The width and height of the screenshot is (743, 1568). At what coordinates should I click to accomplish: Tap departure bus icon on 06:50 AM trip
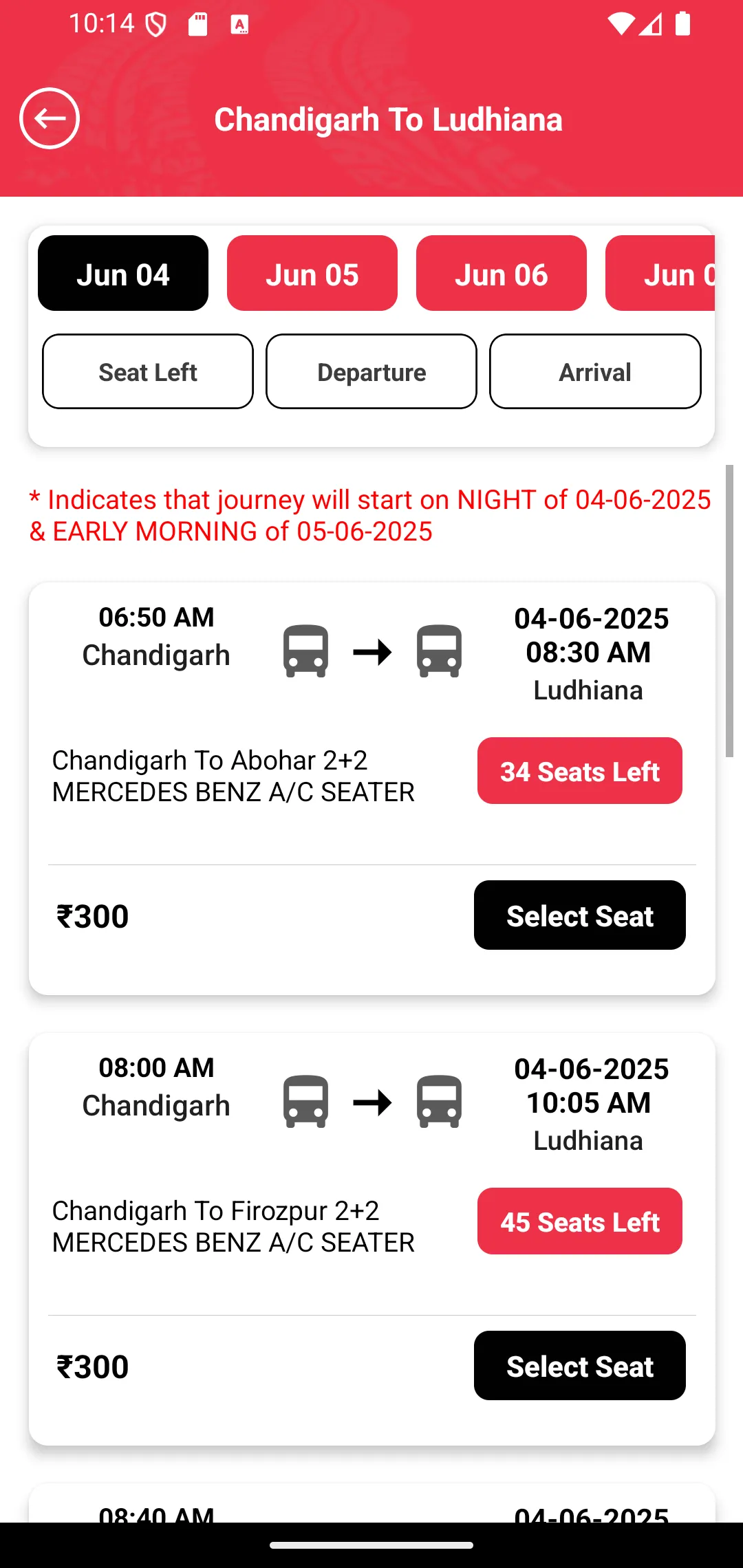(305, 651)
